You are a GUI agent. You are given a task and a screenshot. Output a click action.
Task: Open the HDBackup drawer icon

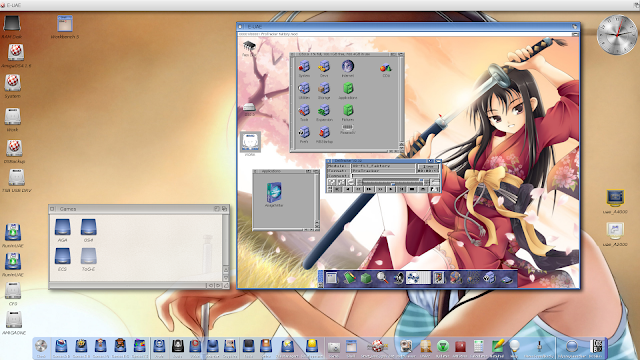pos(324,132)
